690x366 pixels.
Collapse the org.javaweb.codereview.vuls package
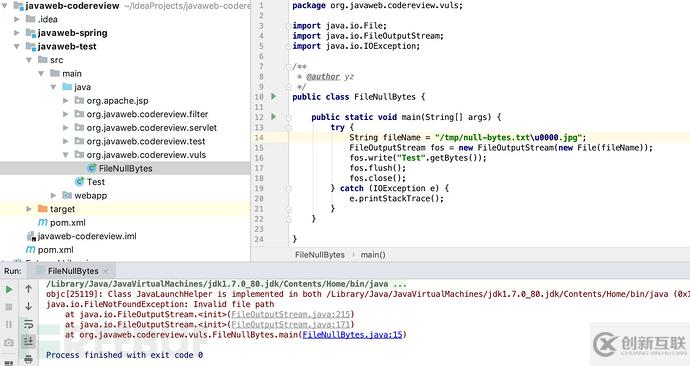(66, 155)
